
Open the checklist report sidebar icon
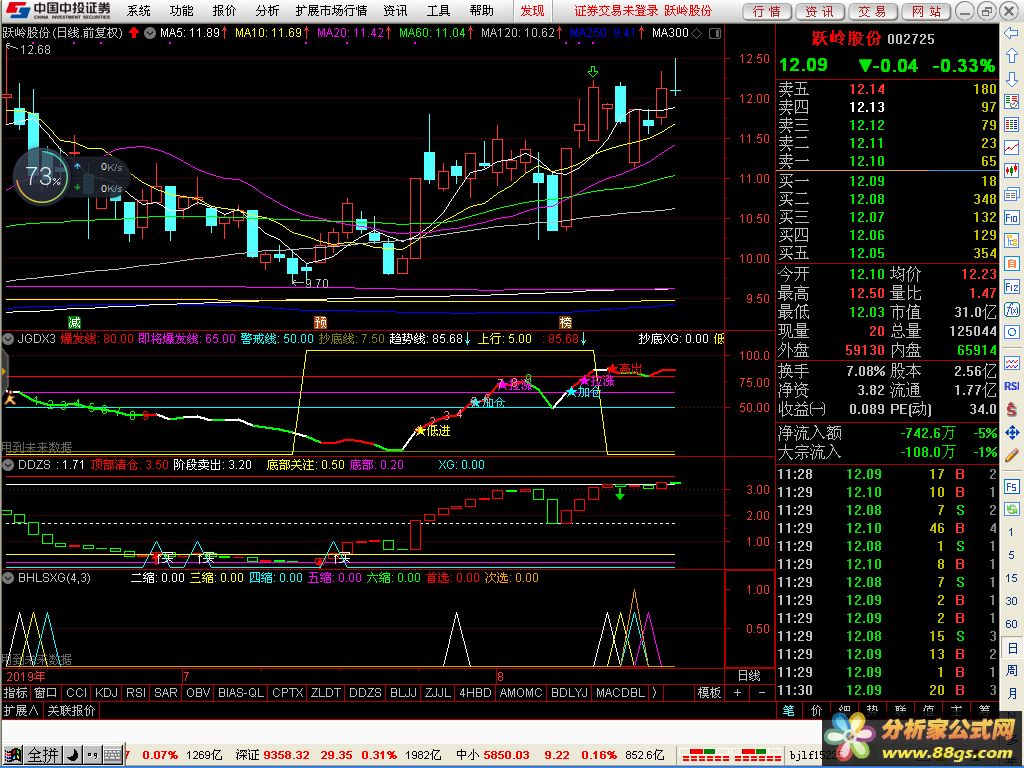pos(1011,101)
